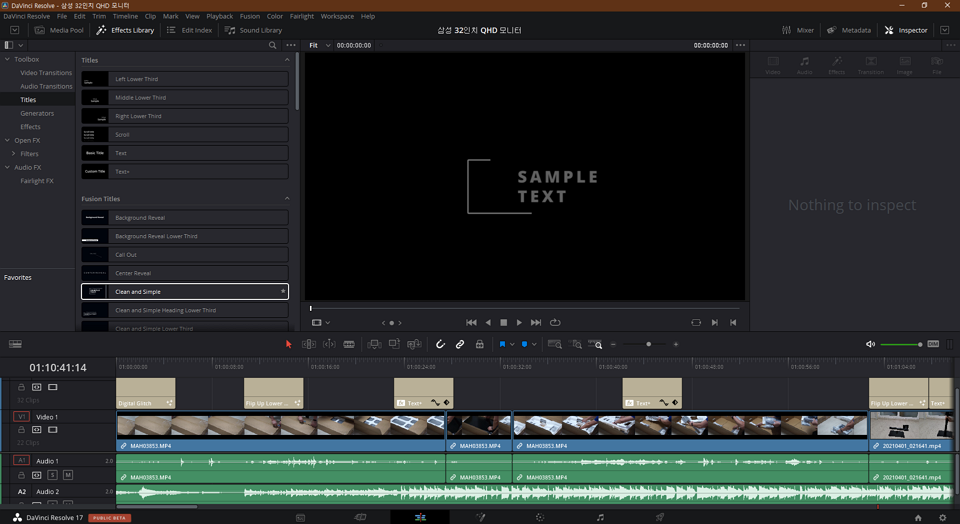Mute audio with the speaker icon

(x=870, y=344)
